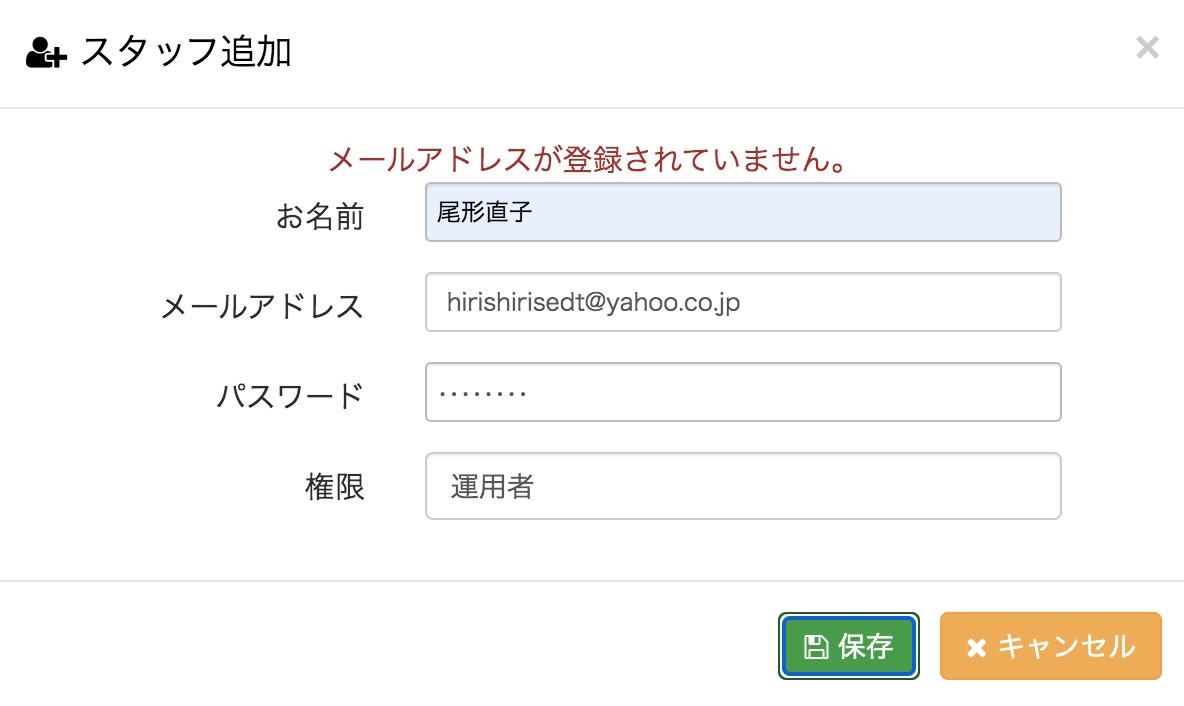Click the メールアドレス field label
The height and width of the screenshot is (706, 1184).
pos(262,307)
